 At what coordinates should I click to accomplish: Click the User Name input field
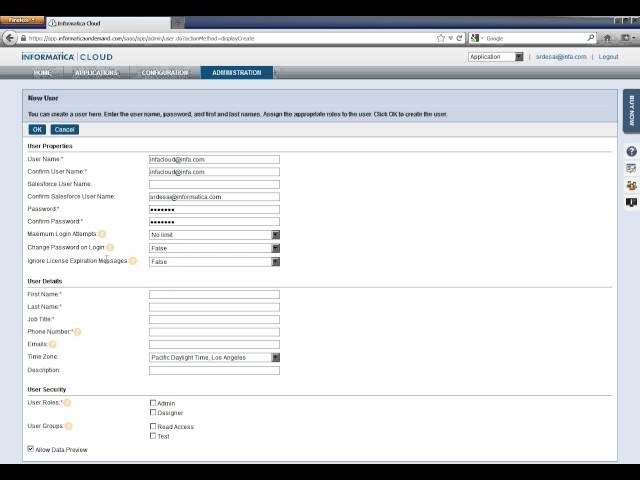click(214, 160)
